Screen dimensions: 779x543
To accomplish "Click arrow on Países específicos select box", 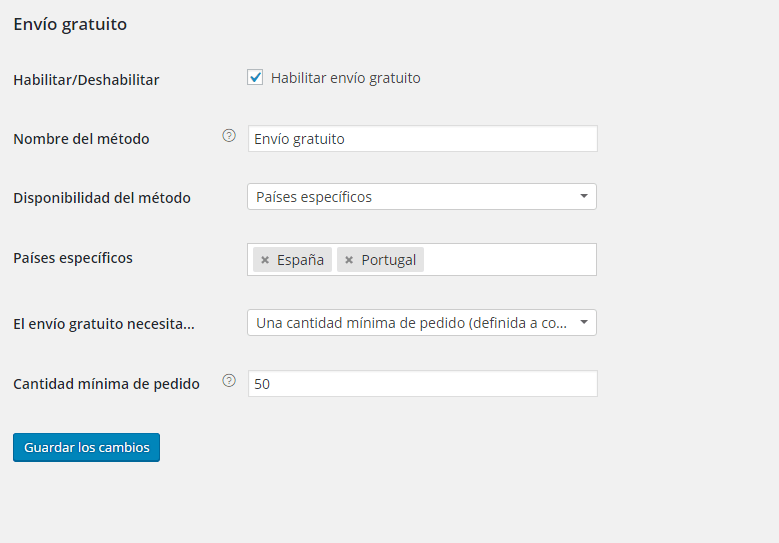I will [584, 196].
